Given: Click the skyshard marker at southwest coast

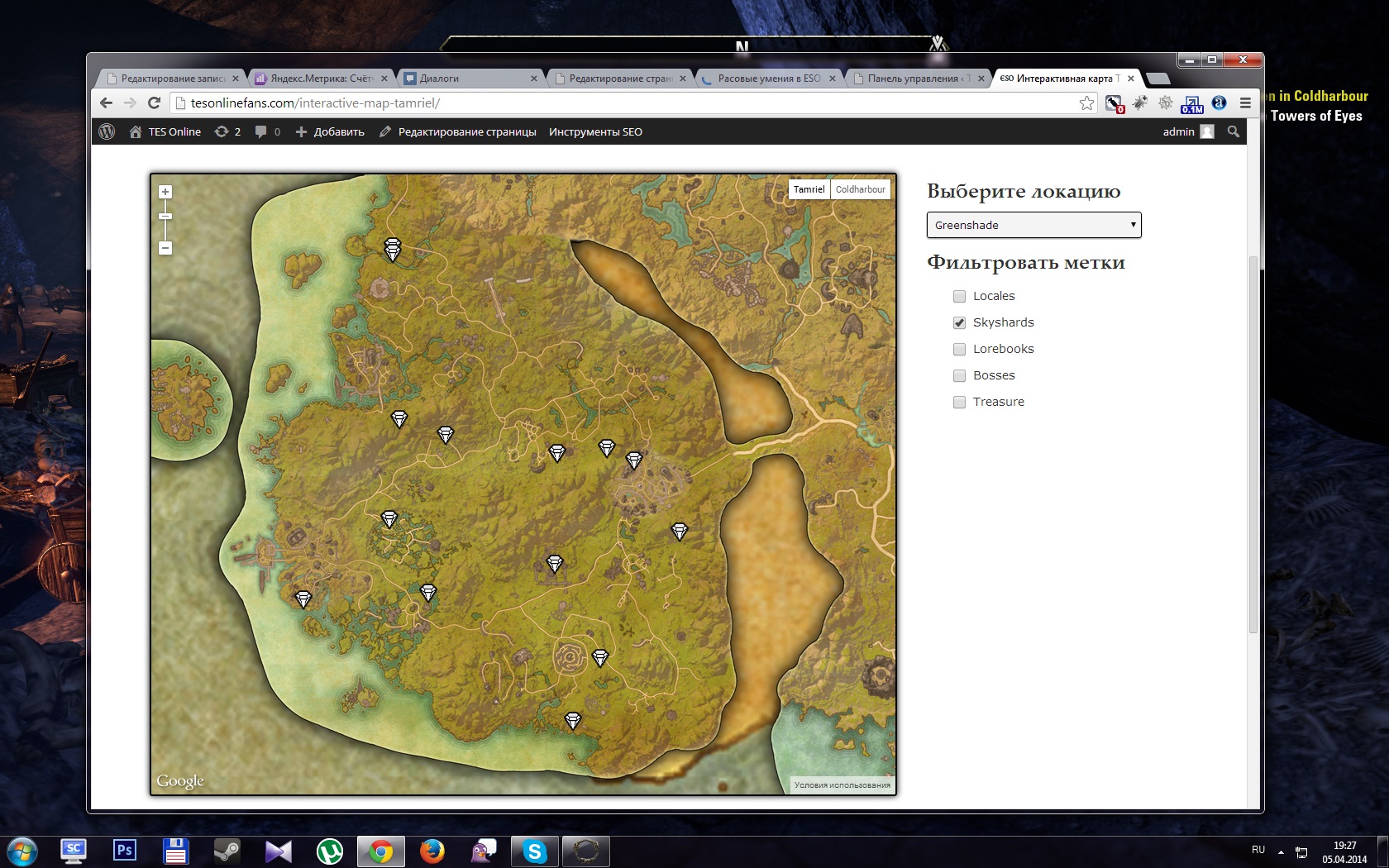Looking at the screenshot, I should coord(303,599).
